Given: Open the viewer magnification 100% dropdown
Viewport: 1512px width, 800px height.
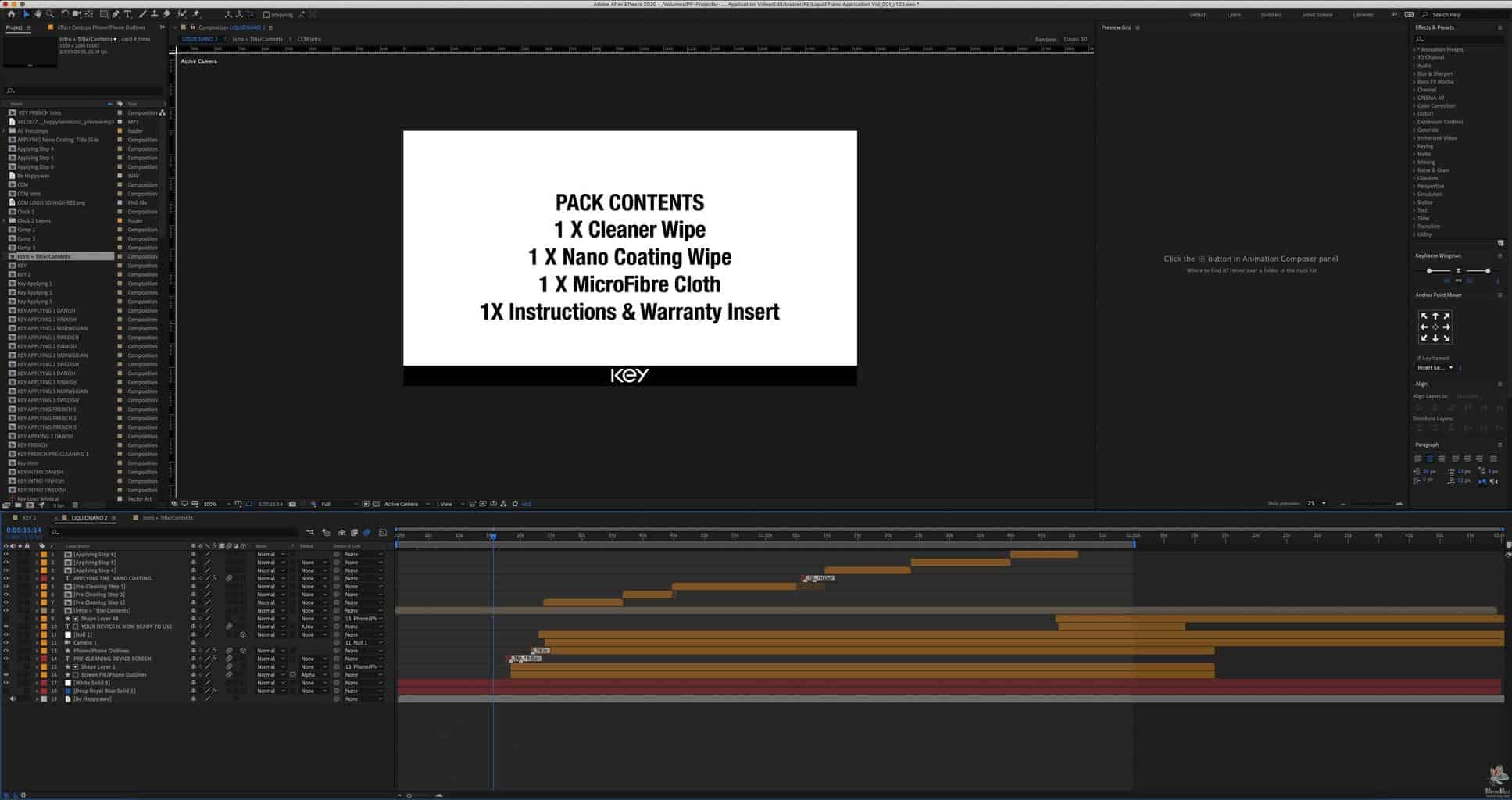Looking at the screenshot, I should [x=214, y=504].
